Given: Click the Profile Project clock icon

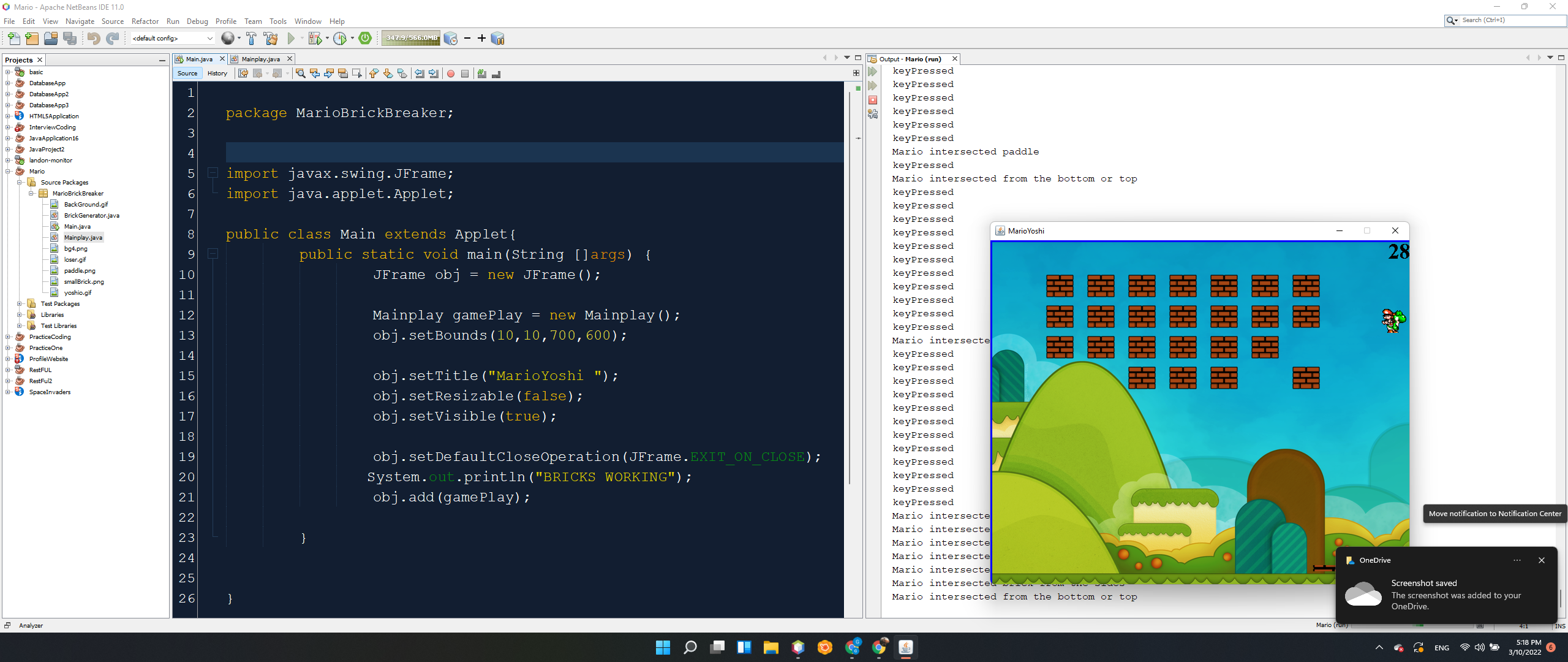Looking at the screenshot, I should click(340, 39).
